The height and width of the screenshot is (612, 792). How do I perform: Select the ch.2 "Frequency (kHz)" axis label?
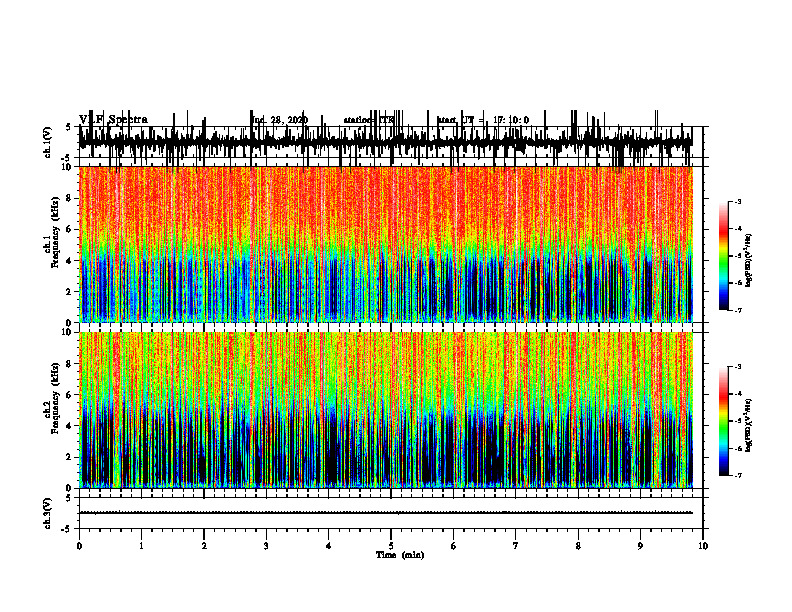pos(55,398)
